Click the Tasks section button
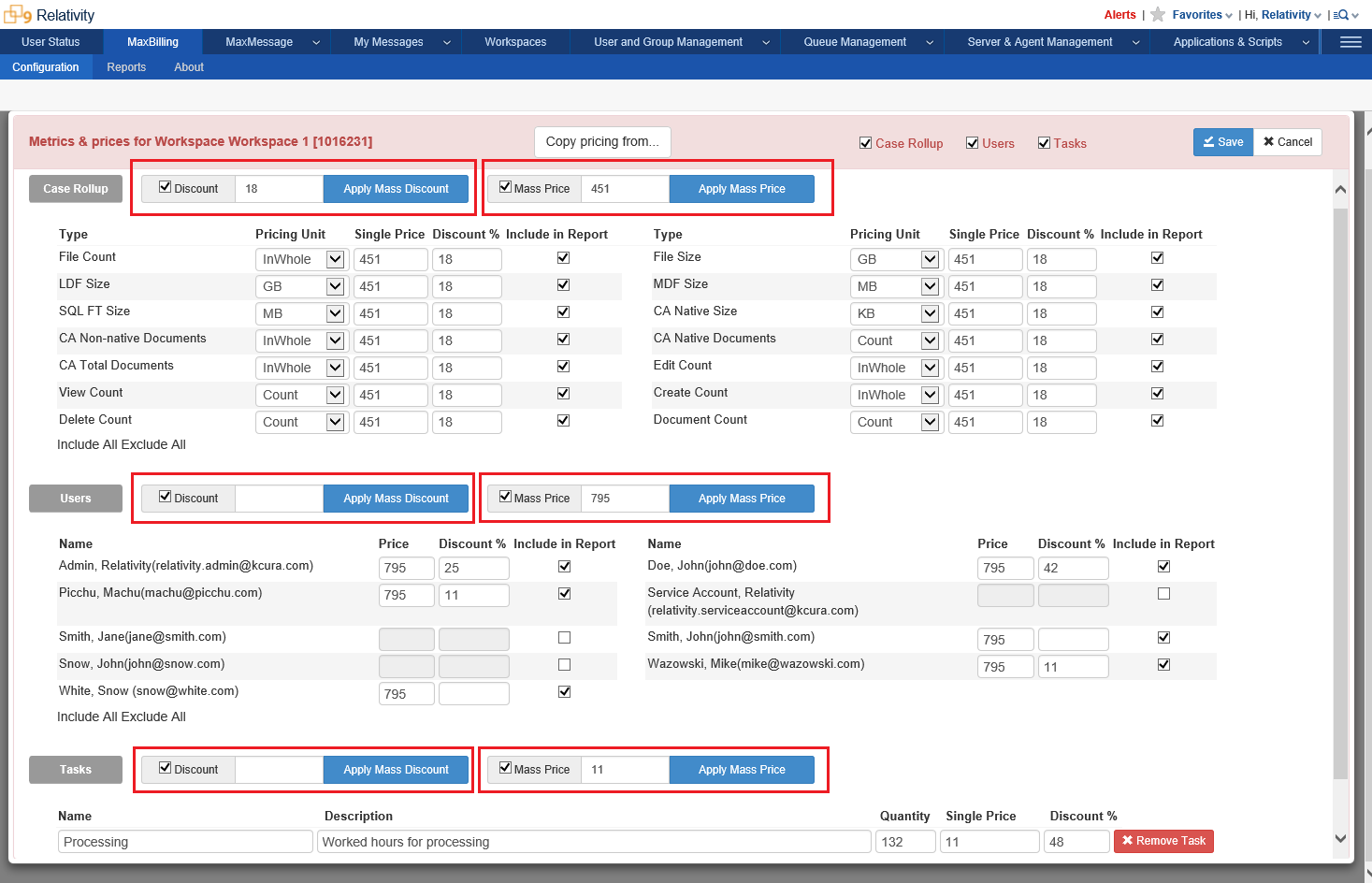The image size is (1372, 883). click(x=76, y=770)
